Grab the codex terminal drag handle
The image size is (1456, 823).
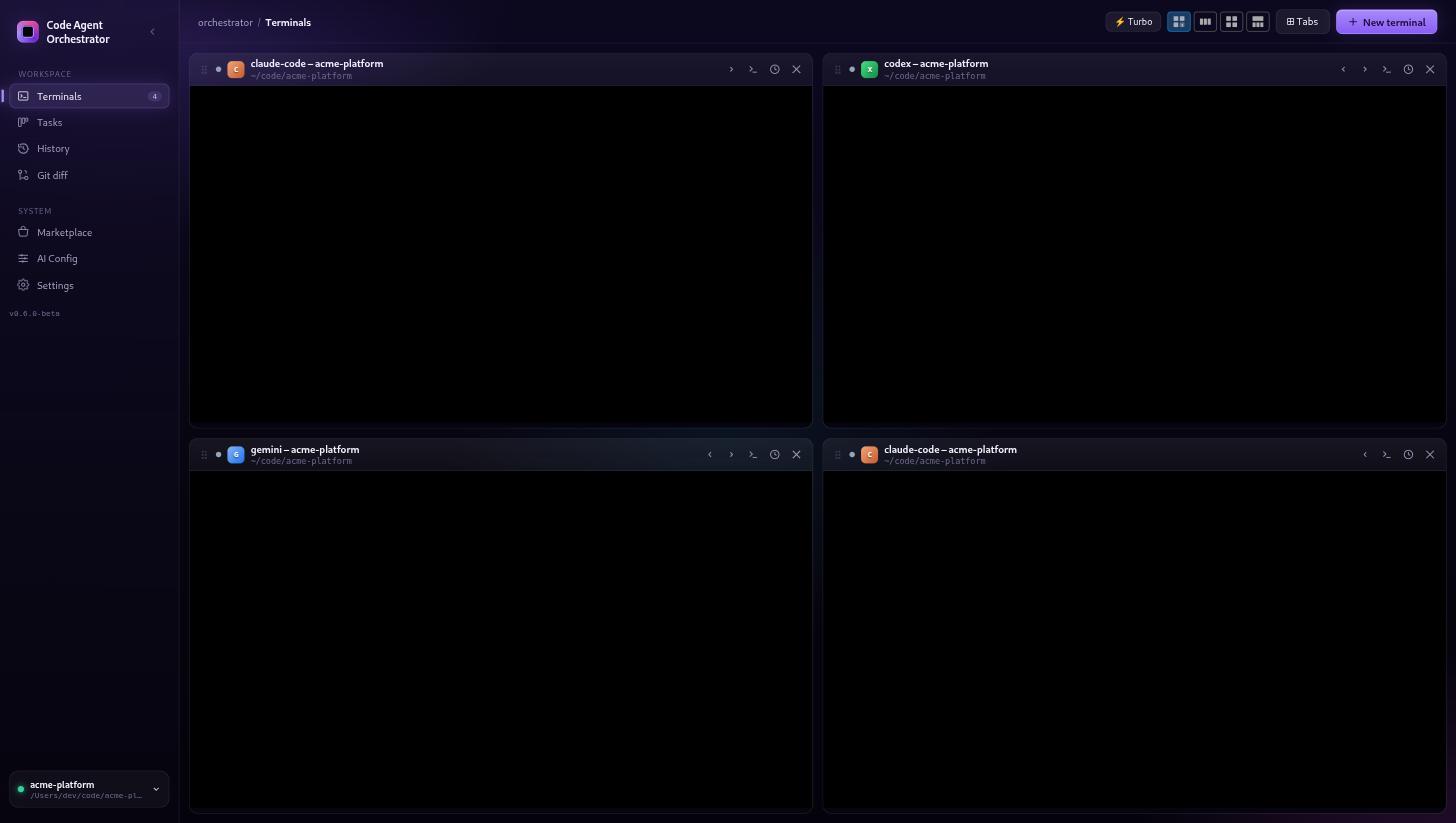tap(838, 69)
